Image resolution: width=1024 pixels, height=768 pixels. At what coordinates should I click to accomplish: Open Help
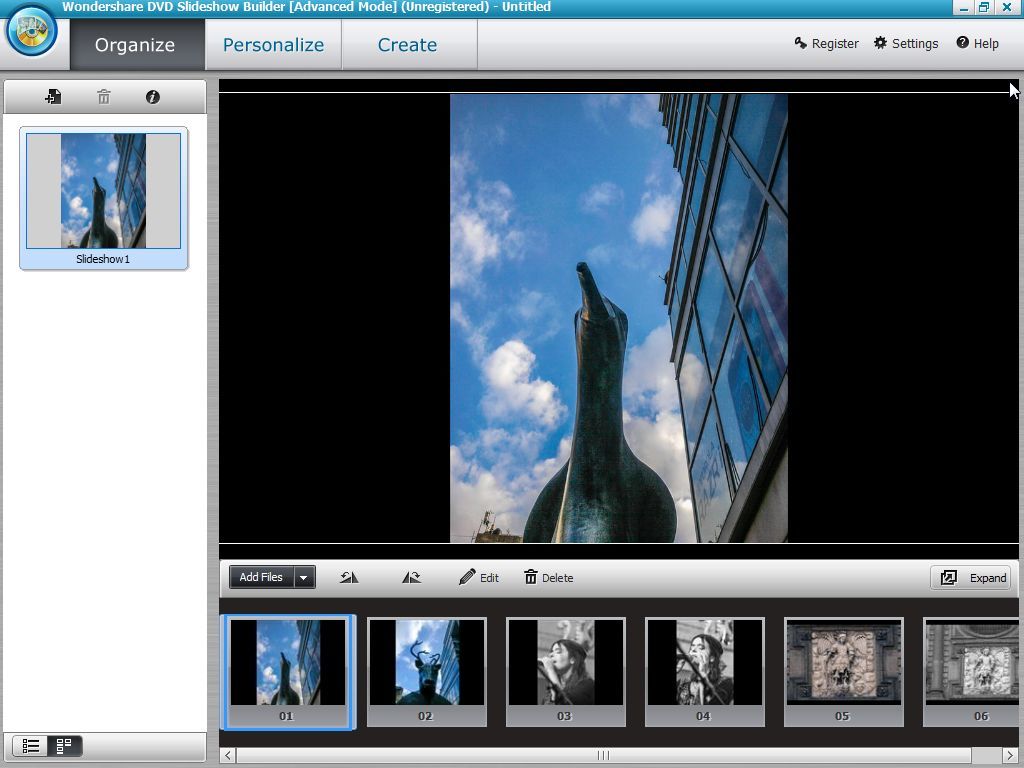[x=977, y=43]
